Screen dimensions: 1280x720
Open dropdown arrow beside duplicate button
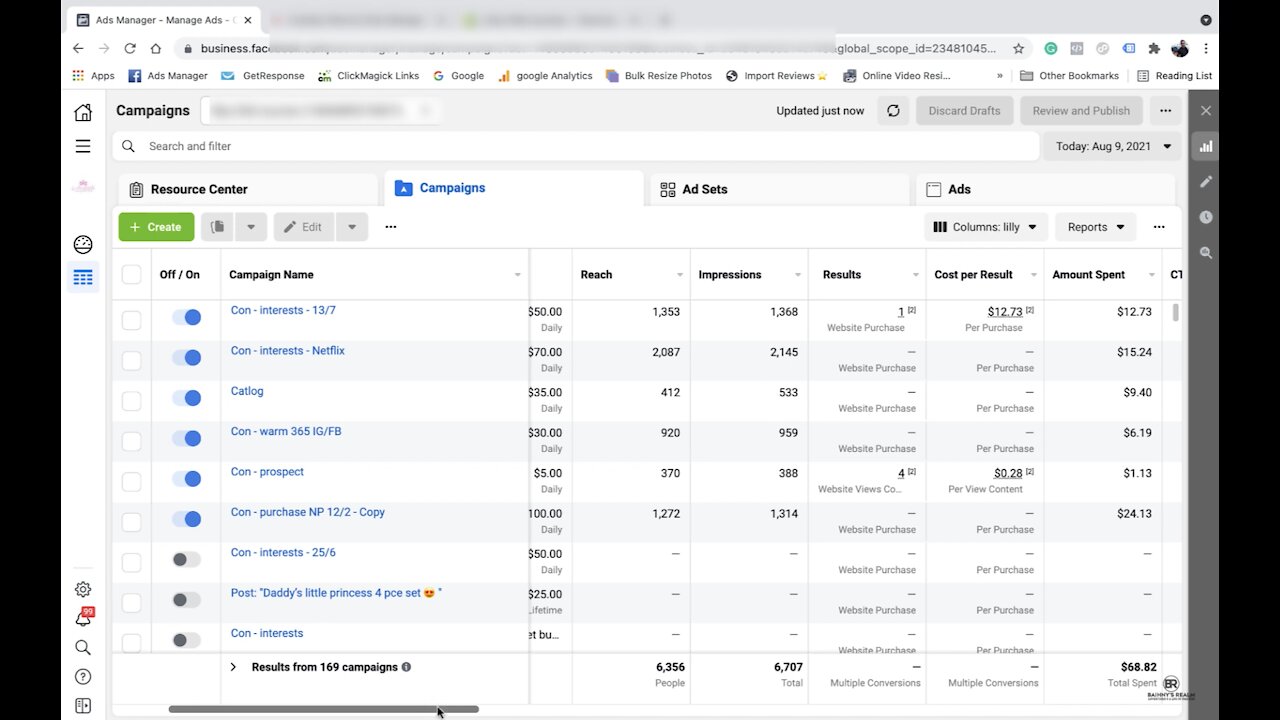pos(251,227)
